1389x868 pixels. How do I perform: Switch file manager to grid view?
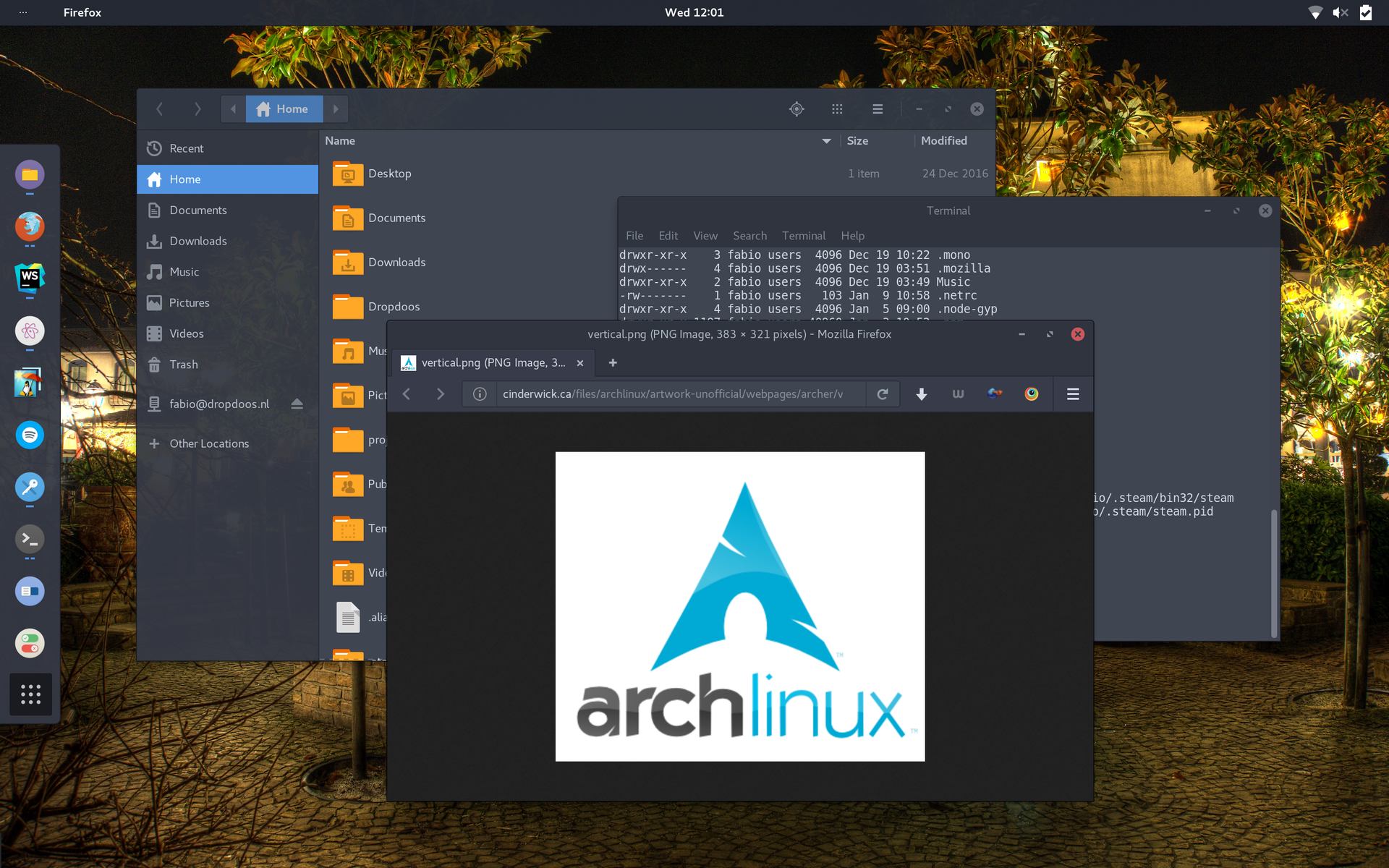pos(837,109)
